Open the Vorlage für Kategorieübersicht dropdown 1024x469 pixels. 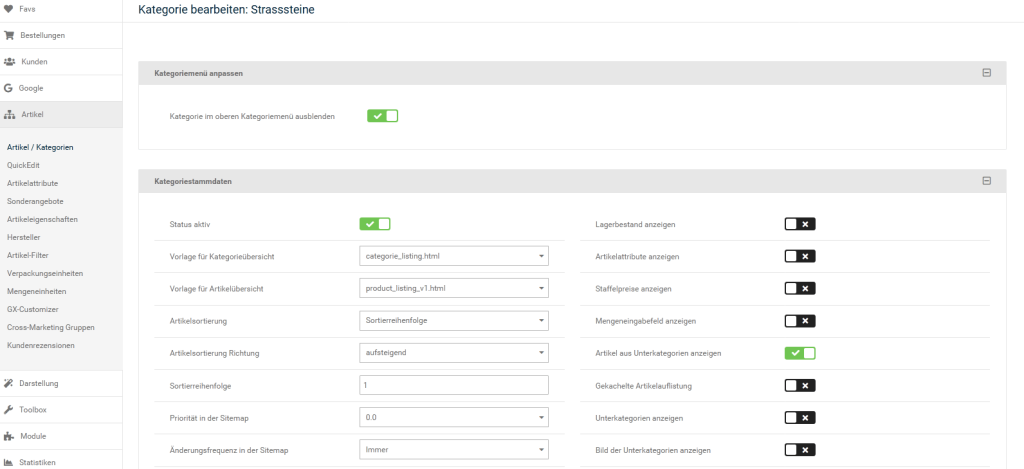(453, 257)
